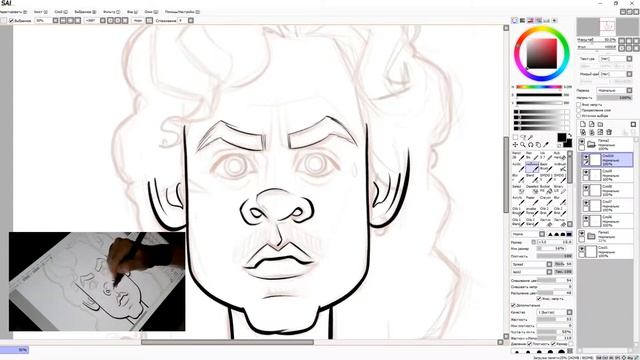Choose the Select brush tool
This screenshot has width=640, height=360.
click(518, 189)
